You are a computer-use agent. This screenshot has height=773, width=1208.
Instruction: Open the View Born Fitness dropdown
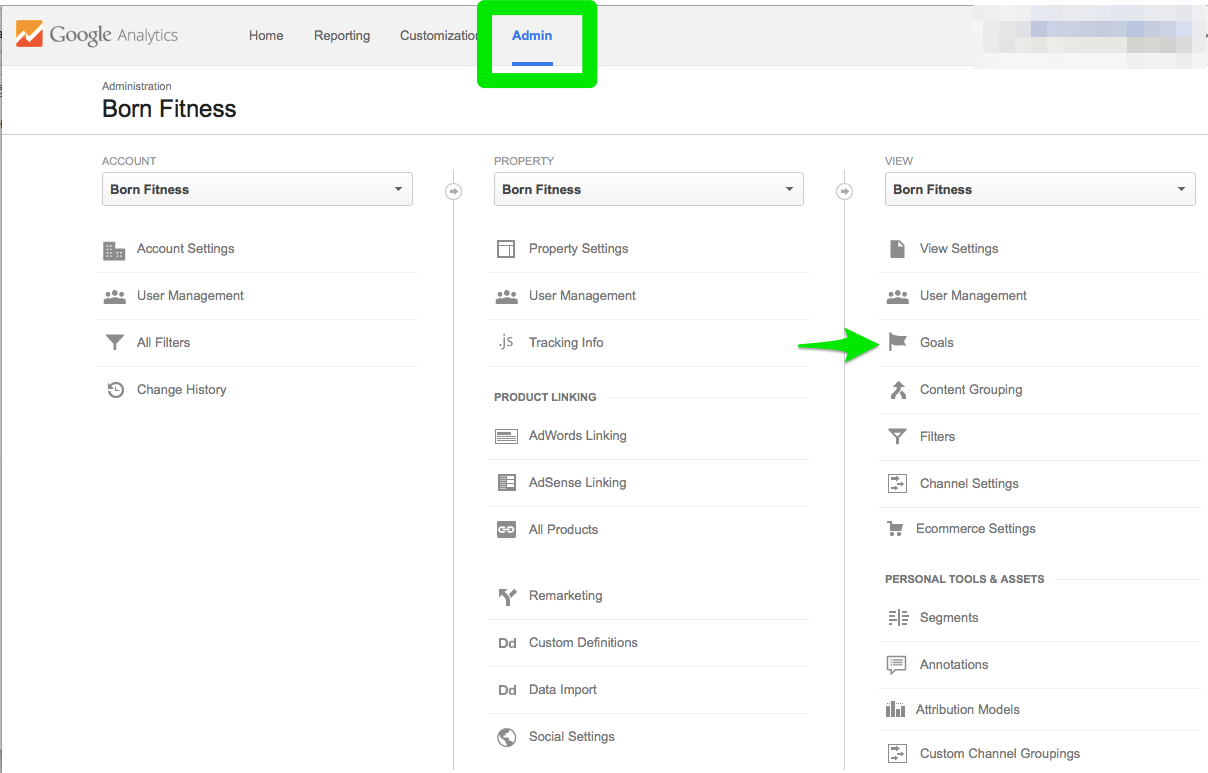(1040, 189)
